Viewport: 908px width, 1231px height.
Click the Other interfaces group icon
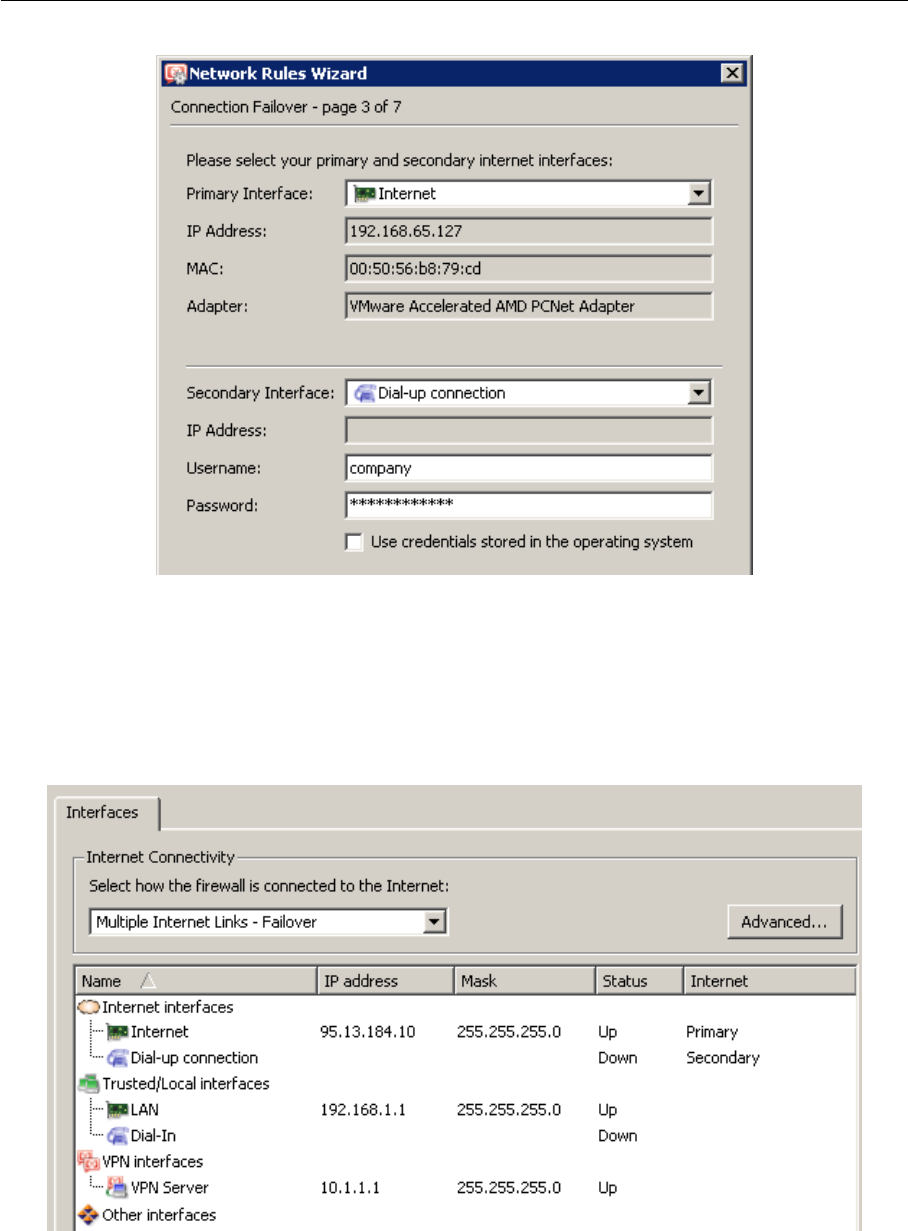(x=89, y=1214)
